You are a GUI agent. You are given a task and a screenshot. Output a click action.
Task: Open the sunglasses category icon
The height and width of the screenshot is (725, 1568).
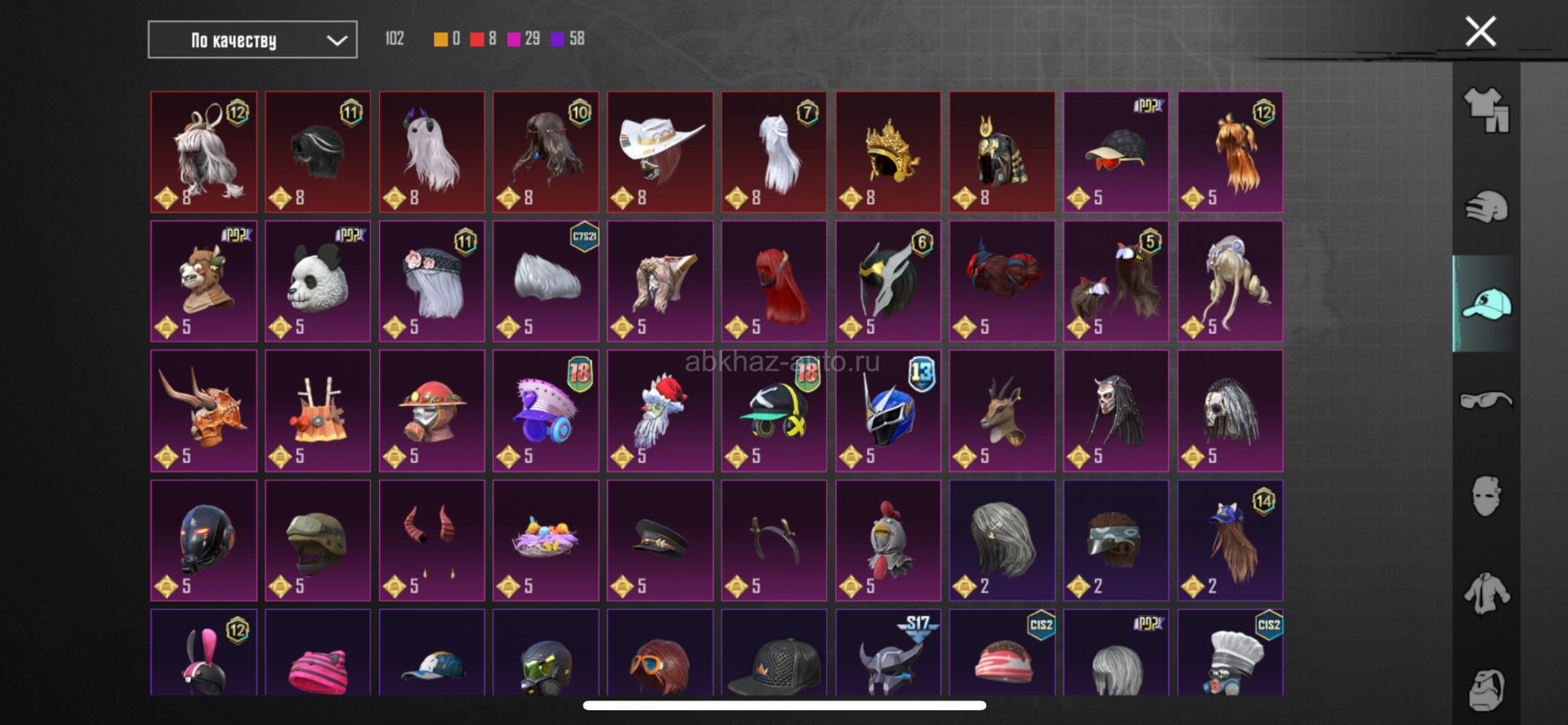(1486, 401)
